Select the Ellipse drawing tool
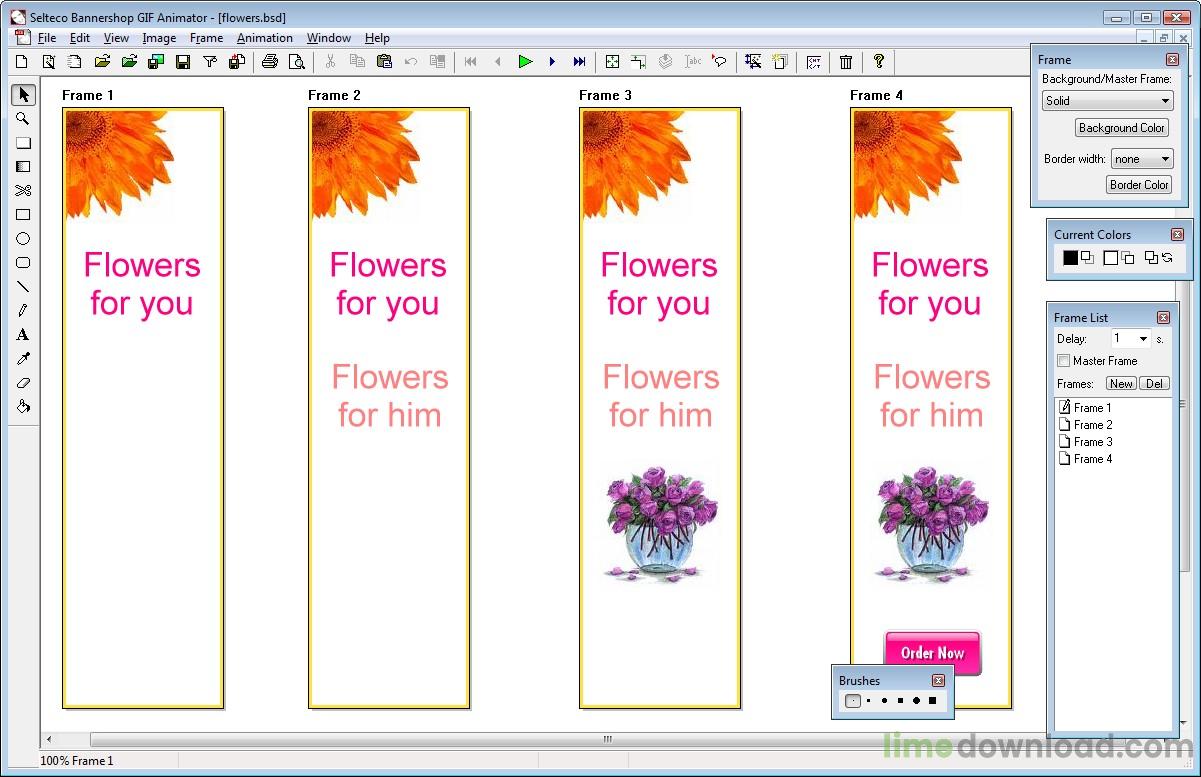1201x777 pixels. pyautogui.click(x=23, y=239)
